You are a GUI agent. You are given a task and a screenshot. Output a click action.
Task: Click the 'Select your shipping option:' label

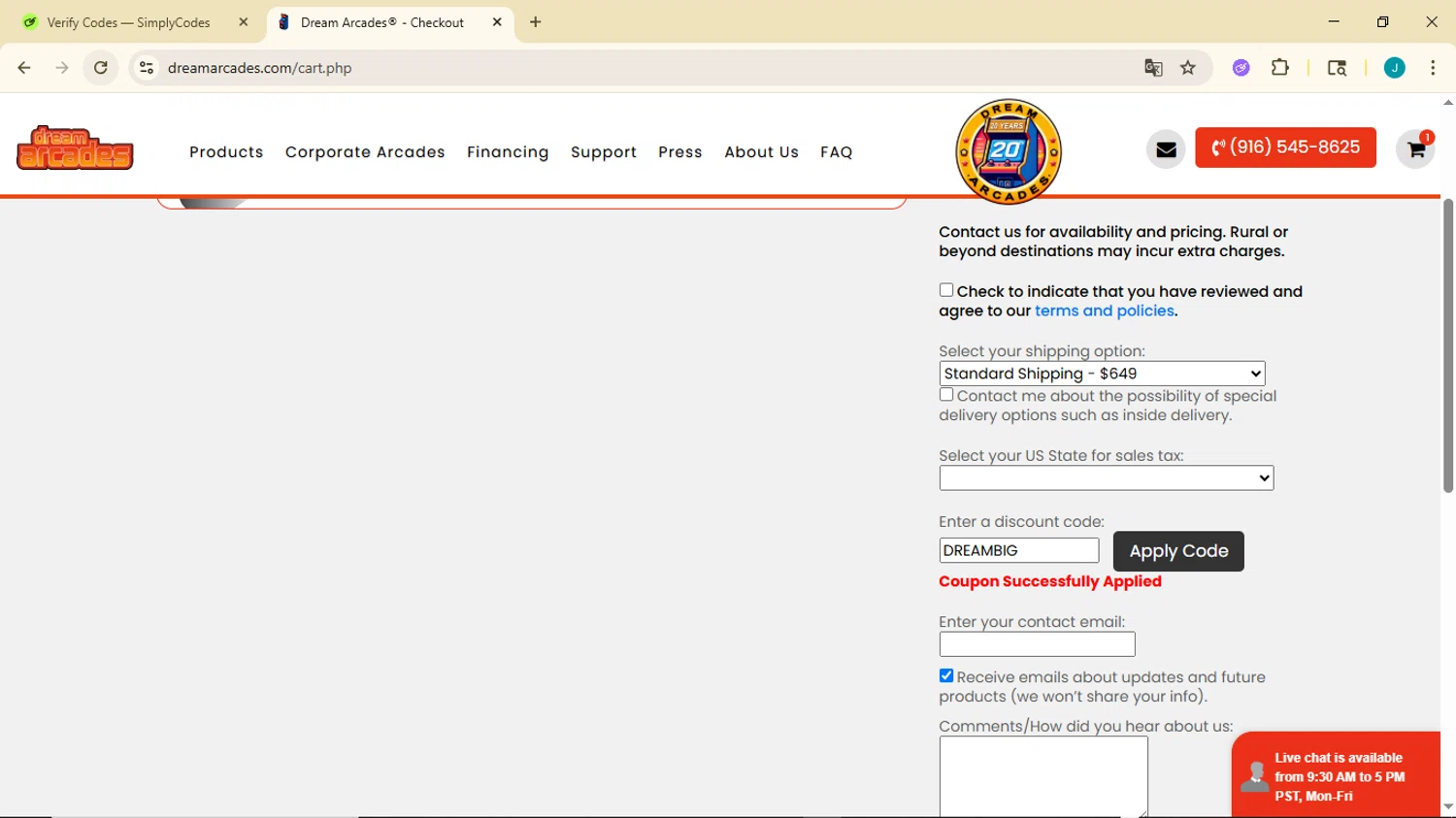(1042, 351)
